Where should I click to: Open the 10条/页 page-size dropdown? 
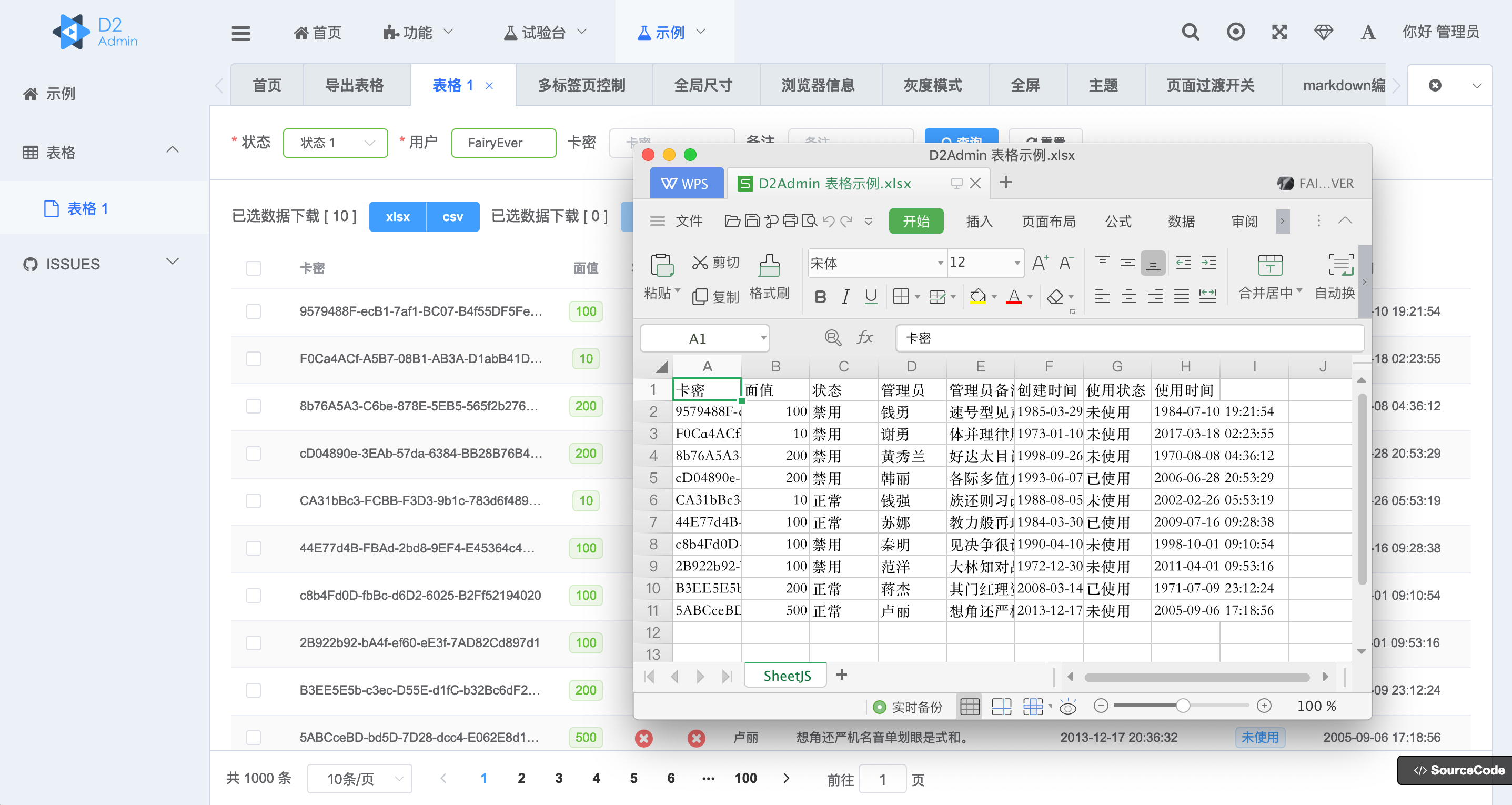point(359,778)
